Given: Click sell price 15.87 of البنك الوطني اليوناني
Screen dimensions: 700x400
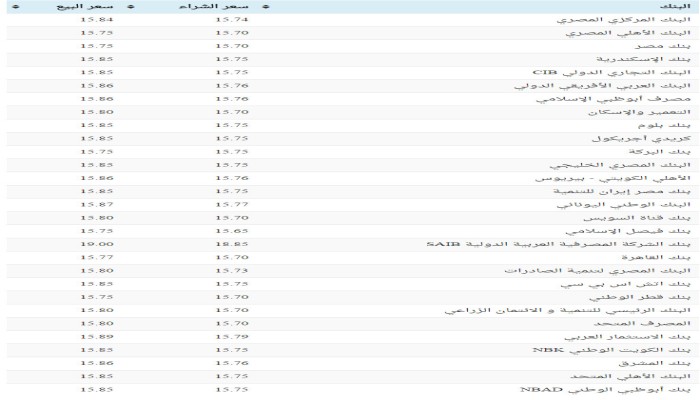Looking at the screenshot, I should (x=97, y=204).
